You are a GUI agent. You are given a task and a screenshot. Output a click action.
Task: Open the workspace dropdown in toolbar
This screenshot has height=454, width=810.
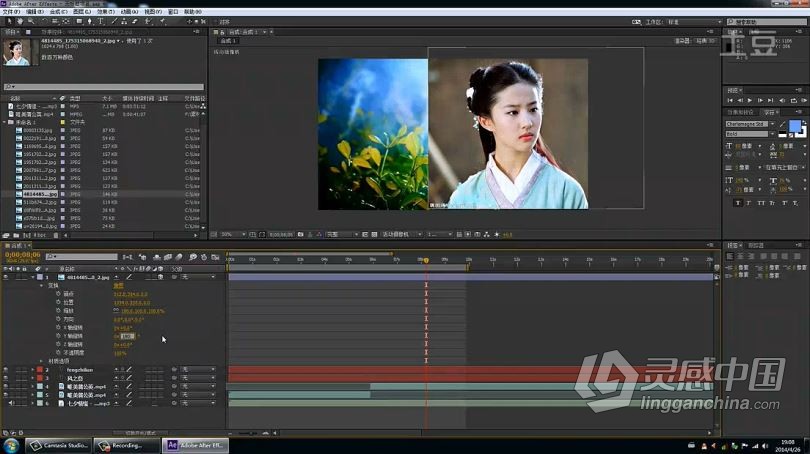(x=694, y=22)
